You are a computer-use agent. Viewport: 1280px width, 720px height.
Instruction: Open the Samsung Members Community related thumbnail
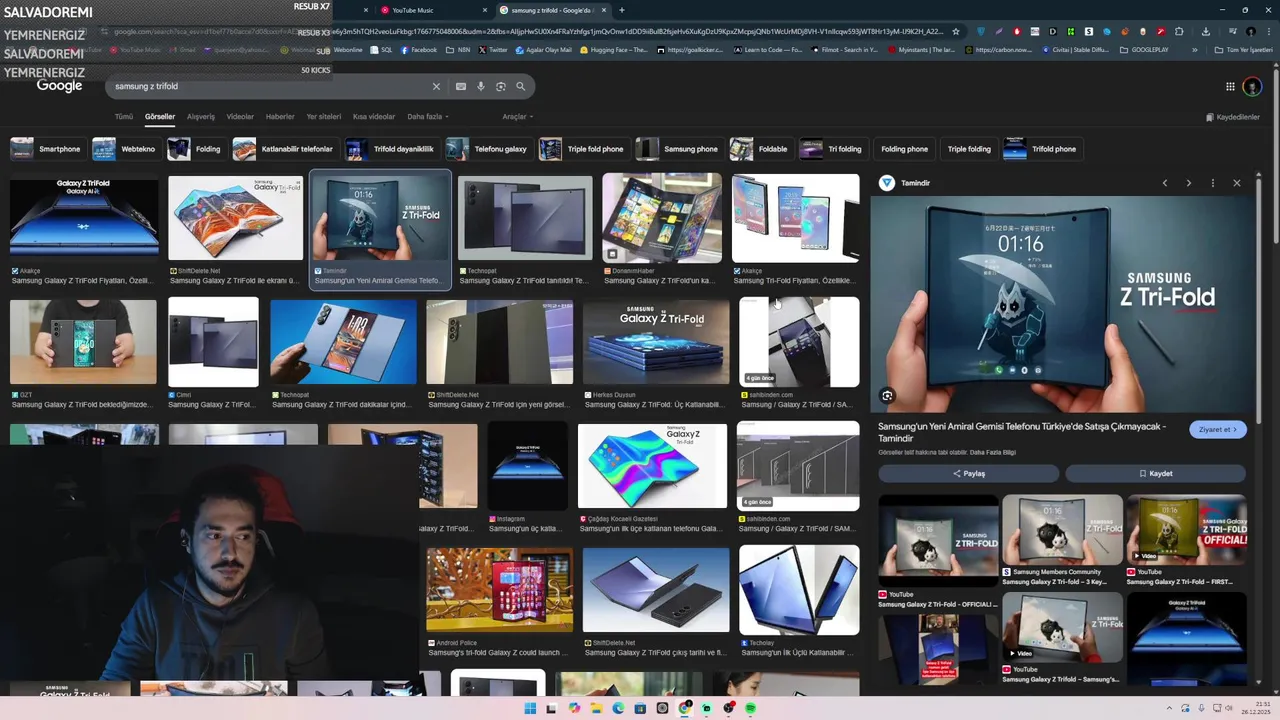[x=1062, y=530]
